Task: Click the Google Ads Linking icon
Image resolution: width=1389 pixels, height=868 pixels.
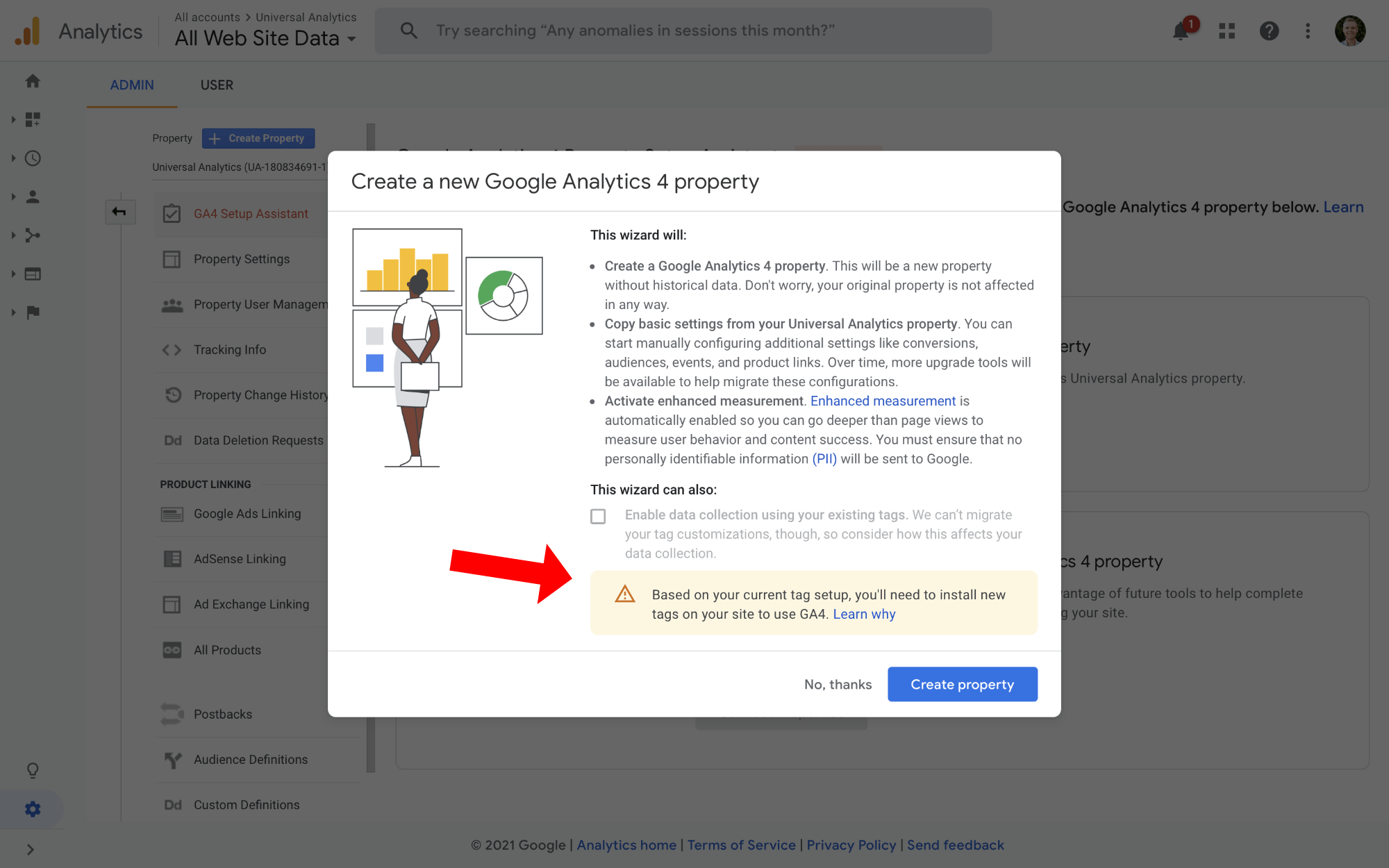Action: [172, 514]
